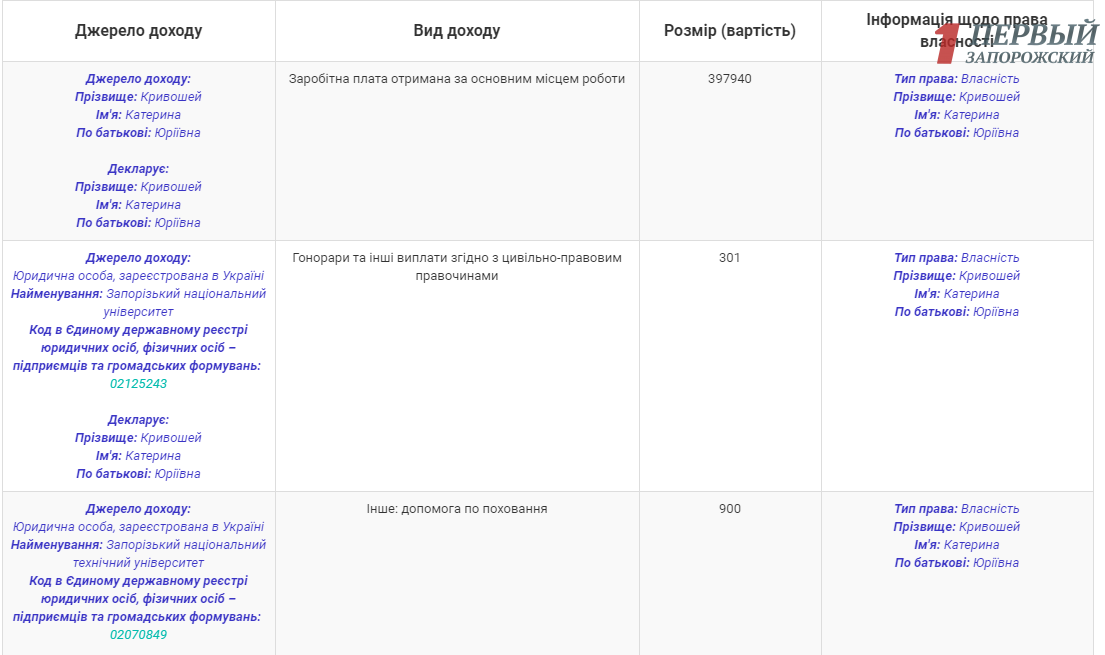The width and height of the screenshot is (1105, 655).
Task: Click the "Заробітна плата отримана" income type text
Action: [457, 79]
